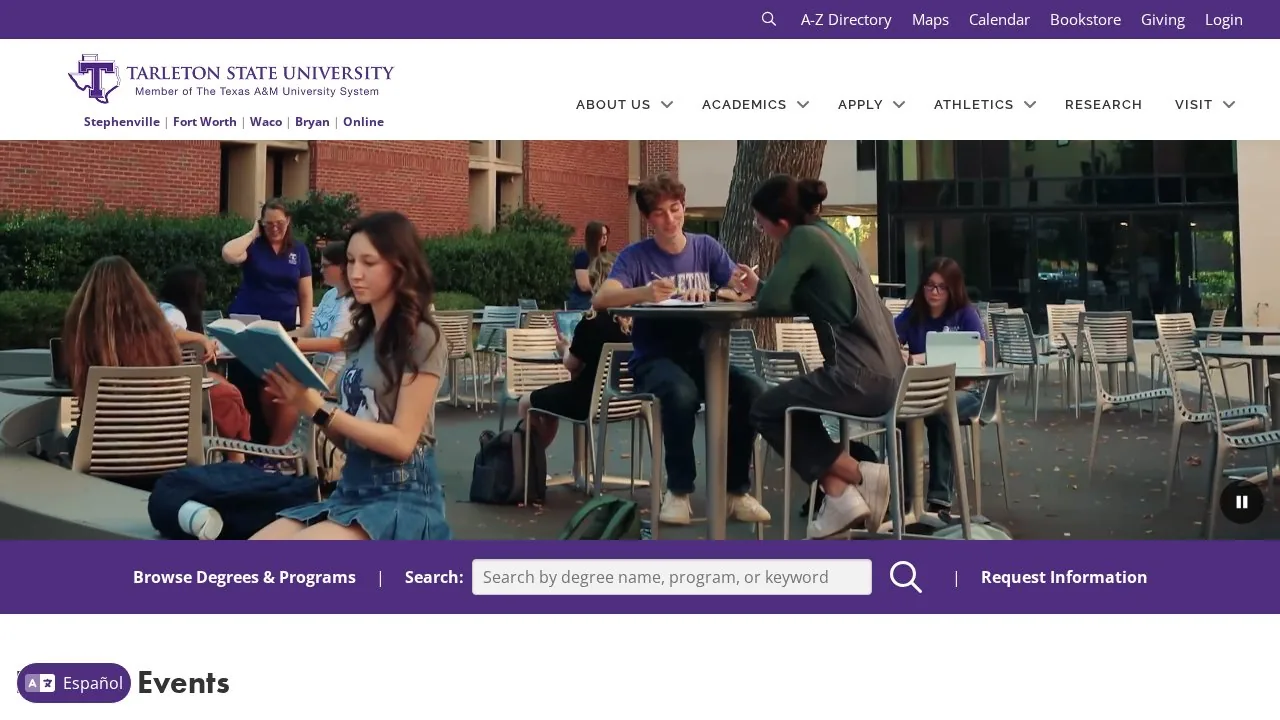Submit degree search with magnifier icon
The width and height of the screenshot is (1280, 720).
point(906,577)
